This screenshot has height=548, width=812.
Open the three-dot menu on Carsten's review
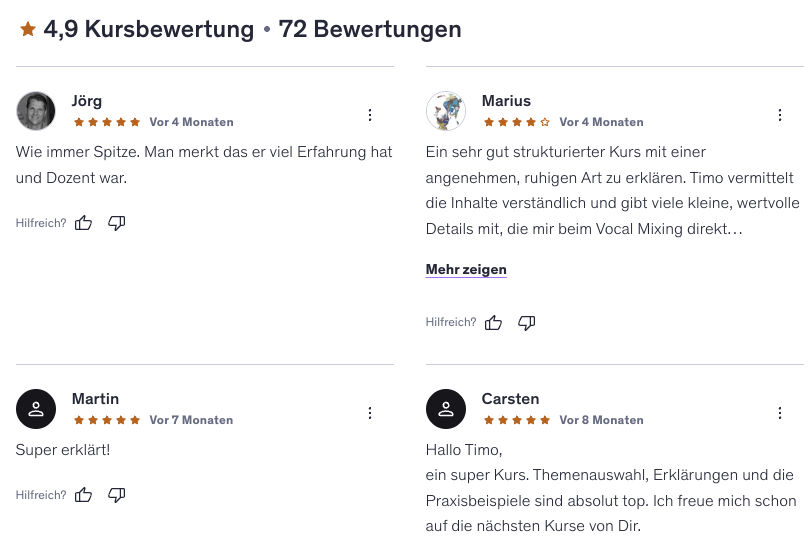780,413
